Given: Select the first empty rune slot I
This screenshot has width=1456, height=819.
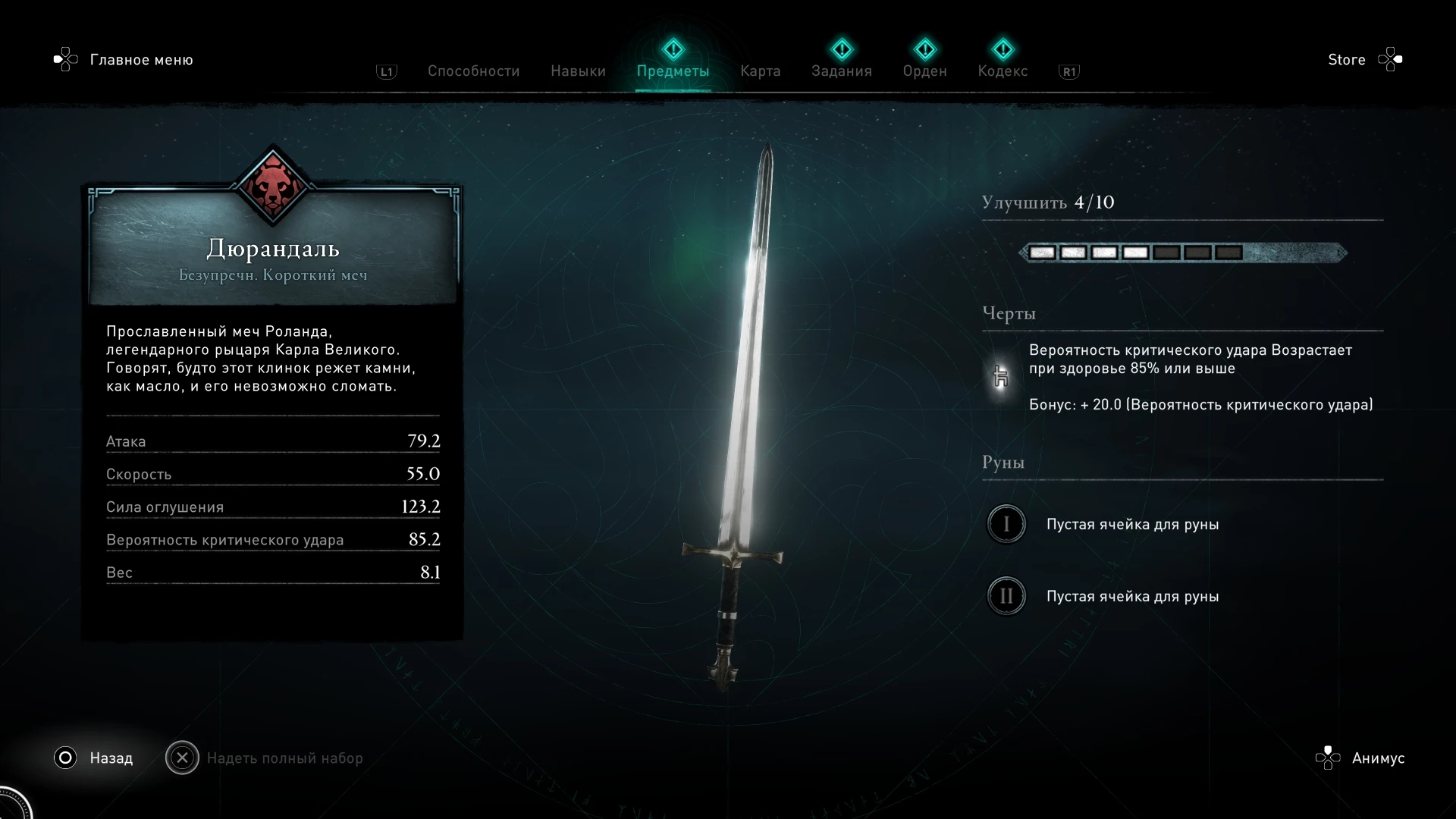Looking at the screenshot, I should click(x=1006, y=524).
